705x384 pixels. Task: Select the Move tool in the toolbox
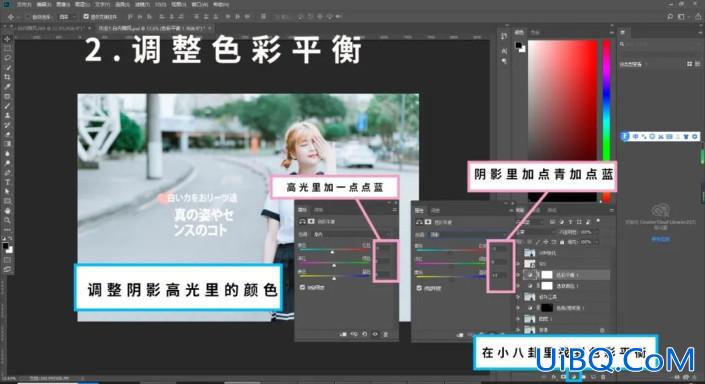click(x=7, y=39)
